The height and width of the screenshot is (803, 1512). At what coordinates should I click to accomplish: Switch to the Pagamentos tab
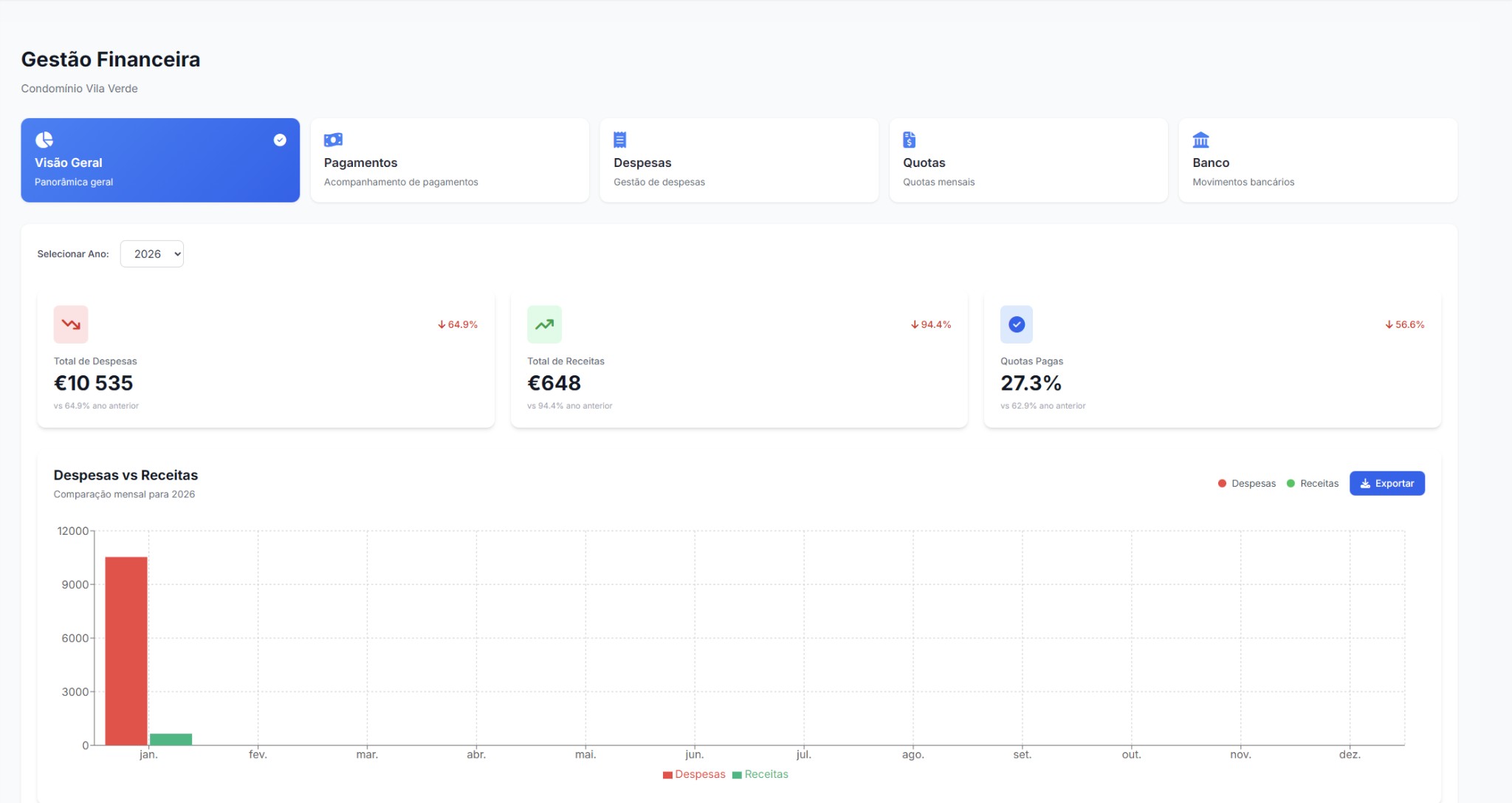click(x=449, y=160)
